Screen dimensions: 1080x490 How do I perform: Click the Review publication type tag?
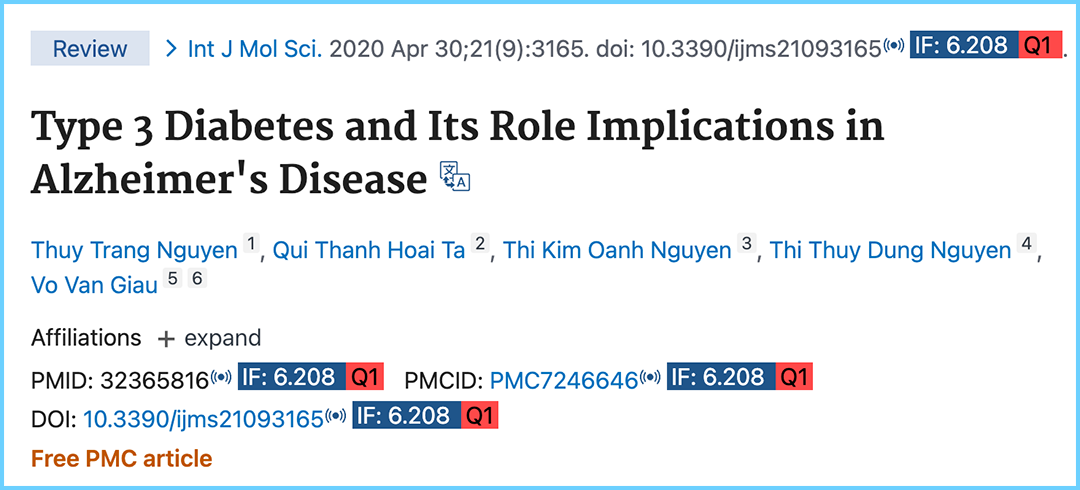pyautogui.click(x=90, y=48)
